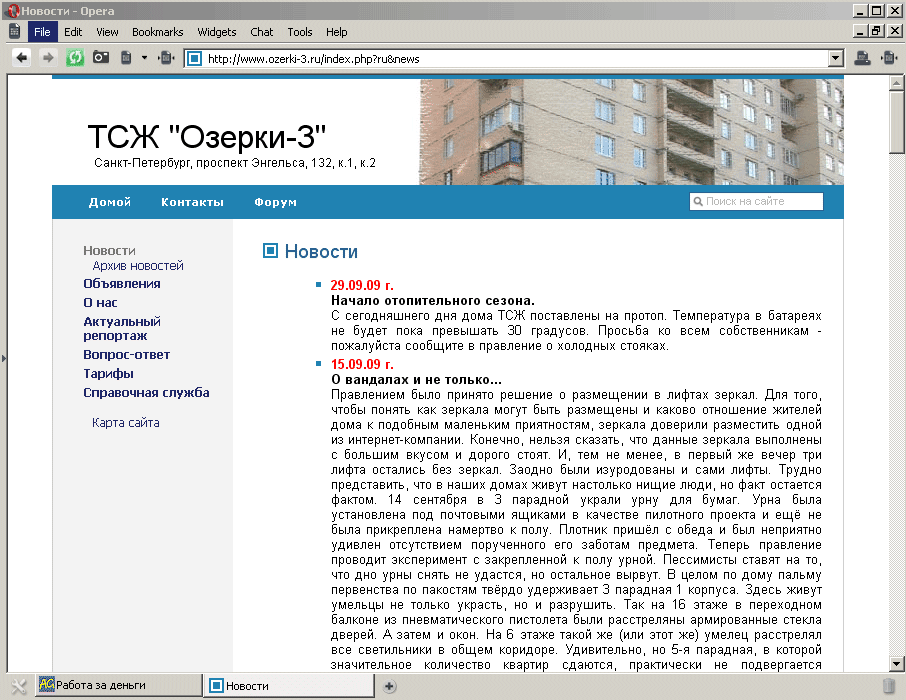Open the "Объявления" sidebar link
Image resolution: width=906 pixels, height=700 pixels.
point(122,283)
